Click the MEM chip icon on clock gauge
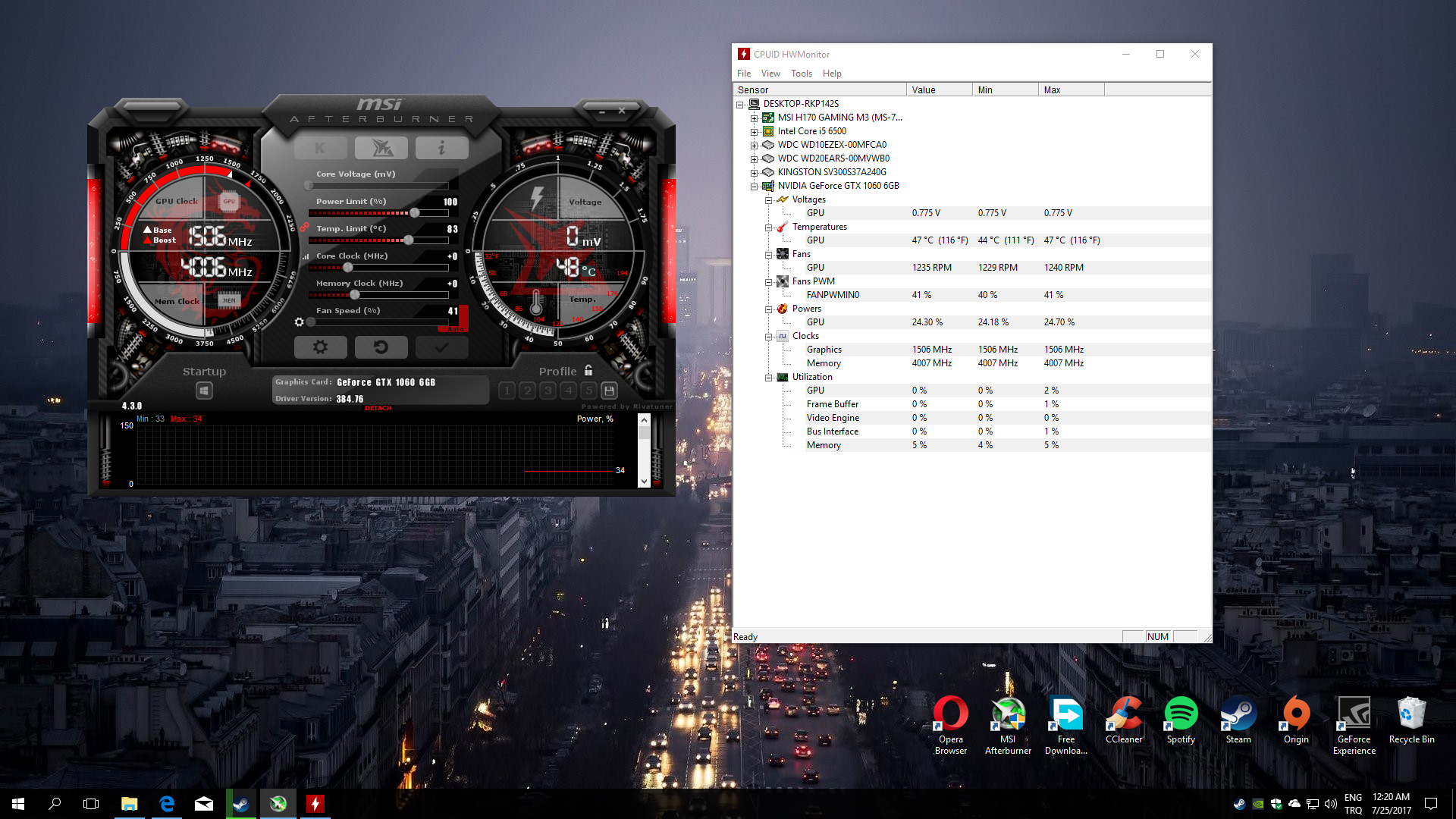1456x819 pixels. tap(229, 300)
